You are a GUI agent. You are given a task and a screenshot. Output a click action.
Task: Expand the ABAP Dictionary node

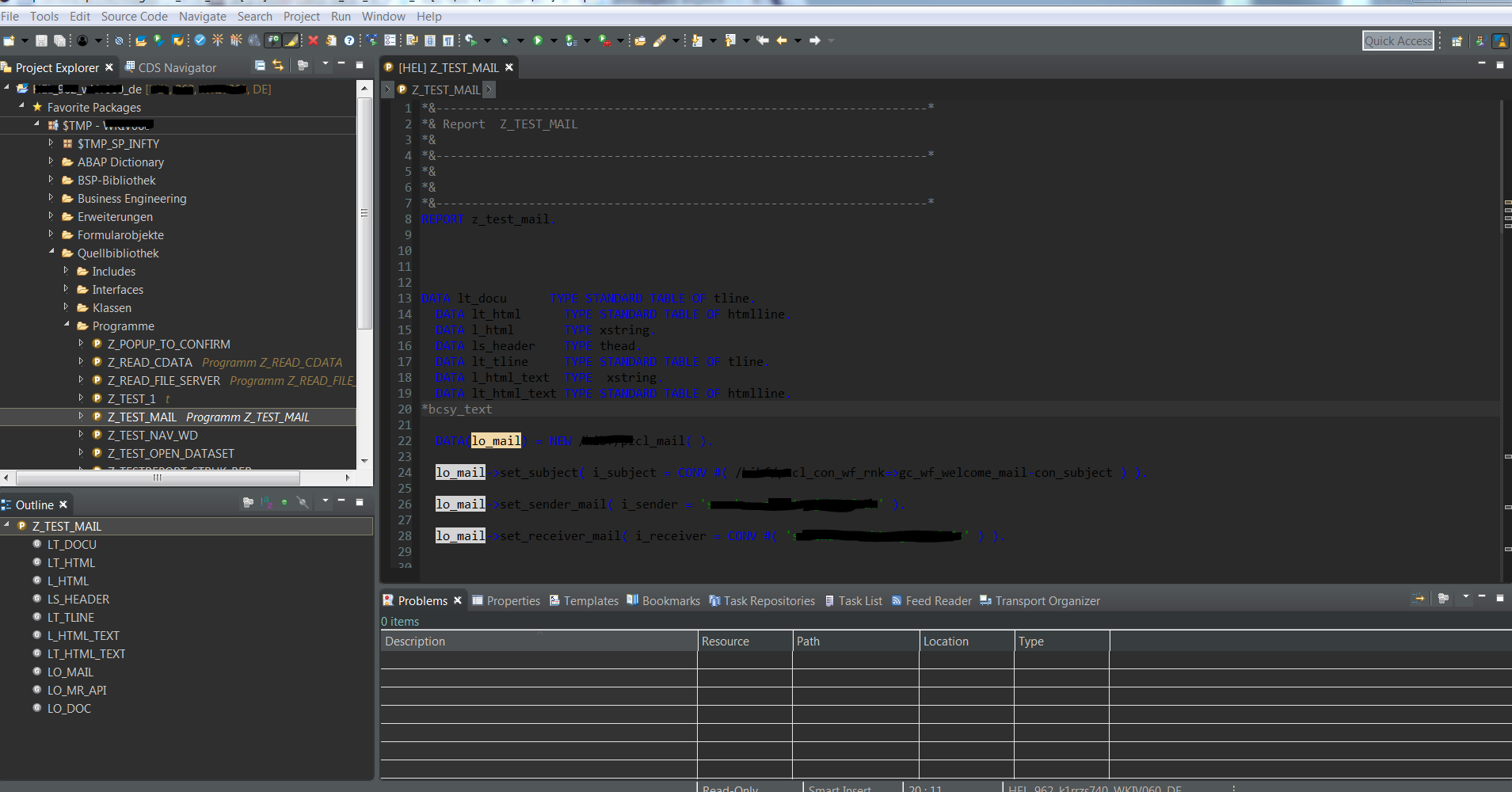(51, 162)
